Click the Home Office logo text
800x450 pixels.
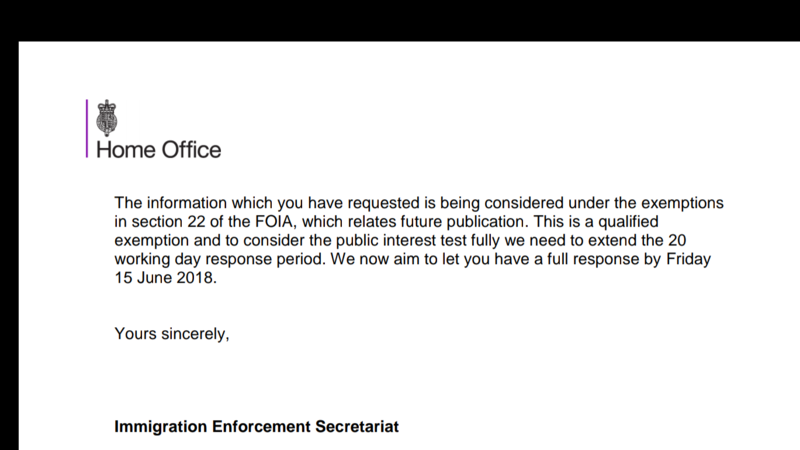158,150
